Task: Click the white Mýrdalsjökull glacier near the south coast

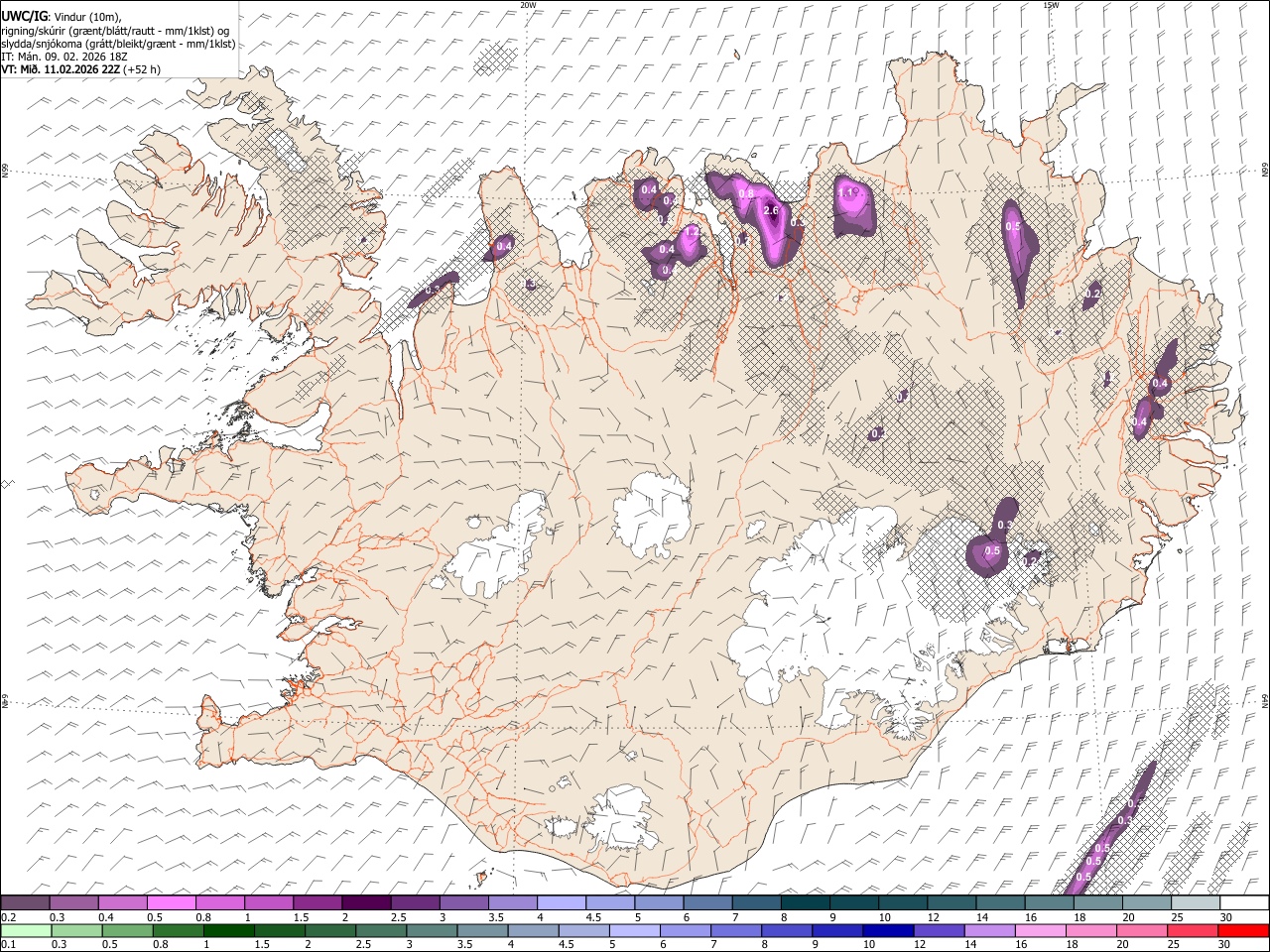Action: (x=622, y=818)
